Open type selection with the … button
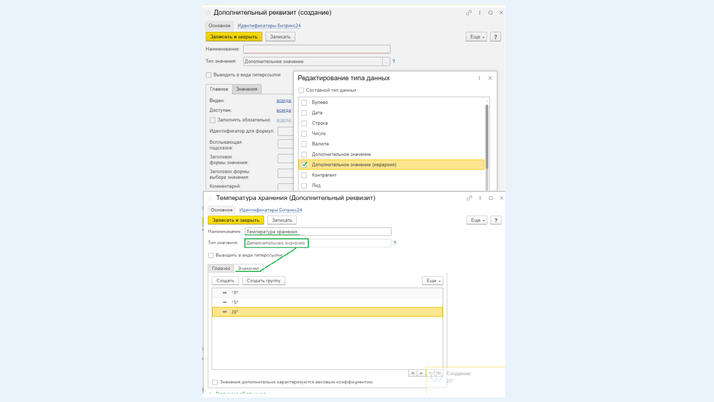 coord(386,61)
